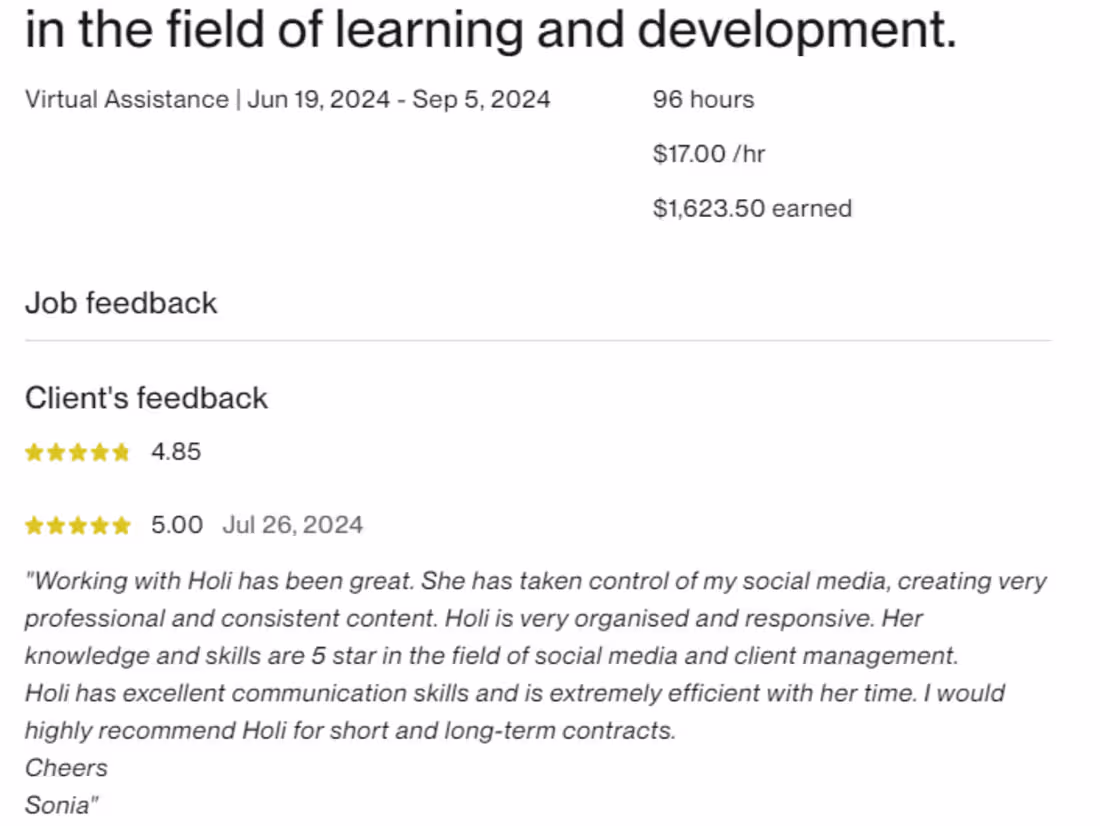Click the Jun 19, 2024 - Sep 5, 2024 date range
1100x826 pixels.
399,100
